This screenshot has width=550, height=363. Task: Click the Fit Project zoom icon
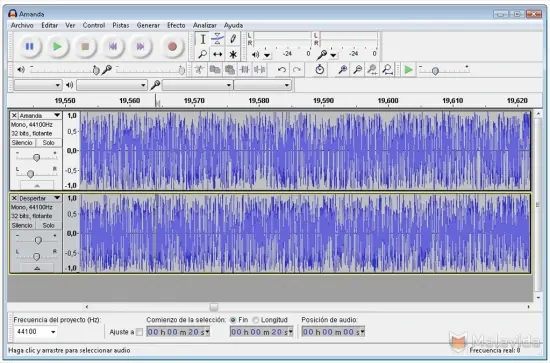pos(387,69)
